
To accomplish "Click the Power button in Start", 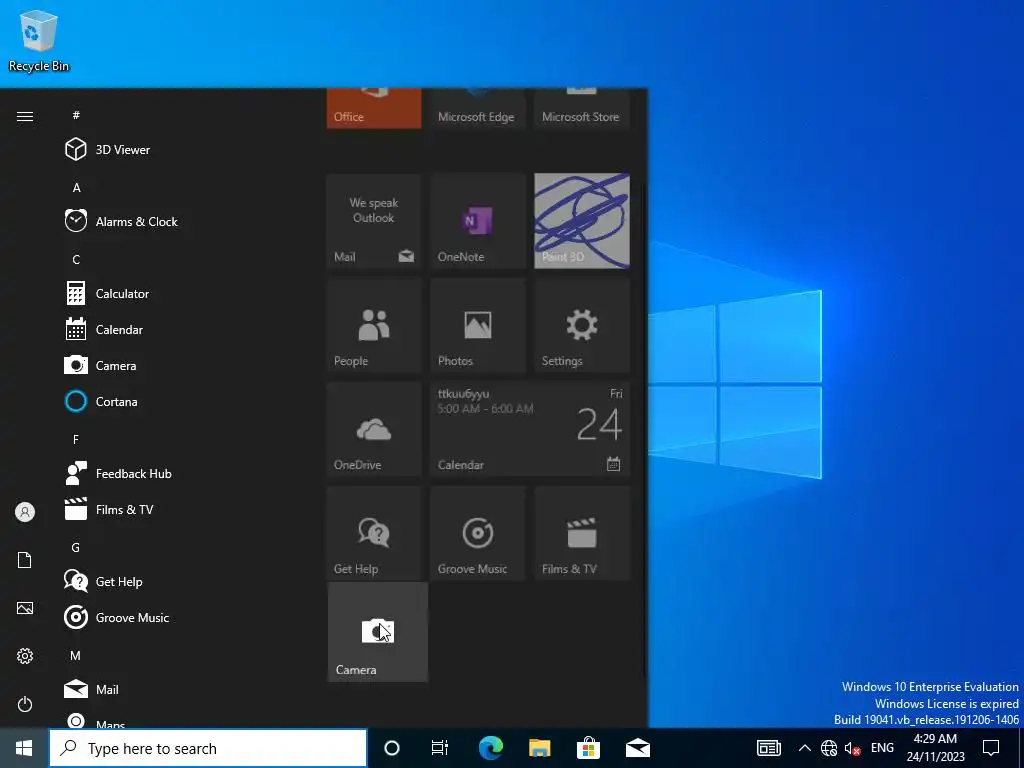I will tap(25, 704).
